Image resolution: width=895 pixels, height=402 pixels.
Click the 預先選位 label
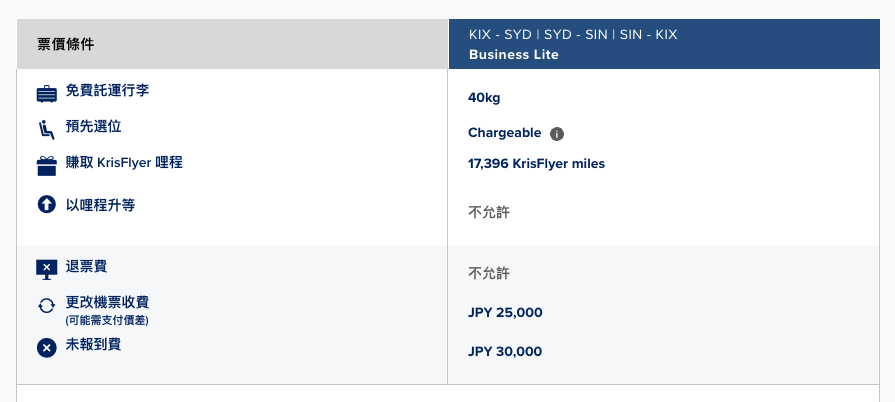click(94, 126)
